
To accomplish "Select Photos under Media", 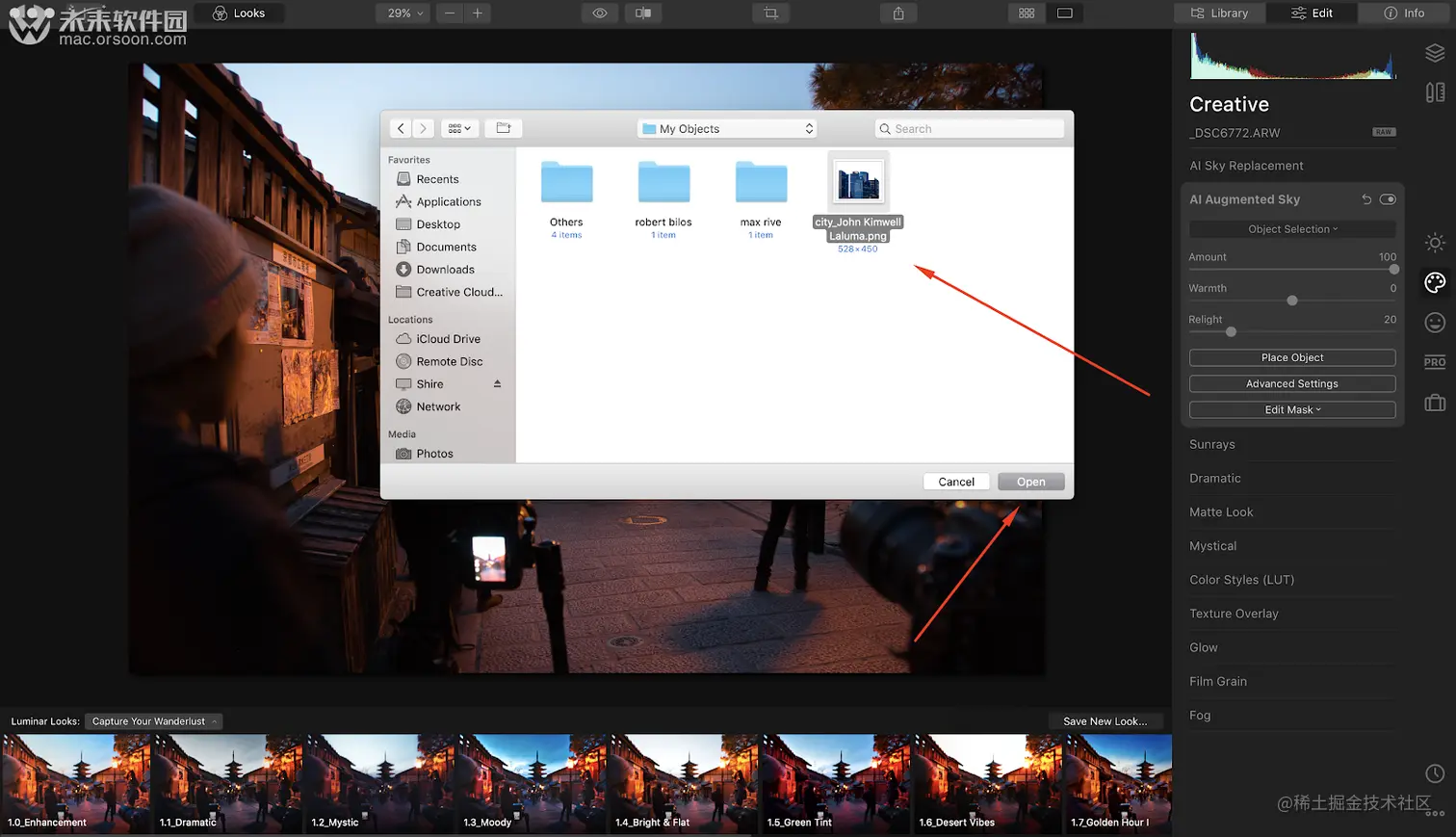I will (x=434, y=454).
